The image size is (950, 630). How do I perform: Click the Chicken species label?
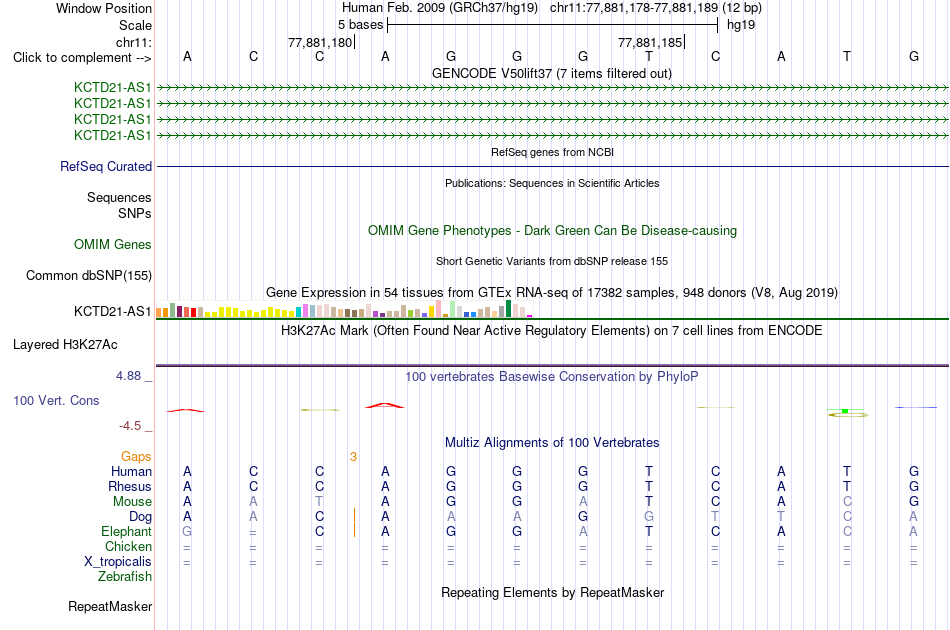128,546
